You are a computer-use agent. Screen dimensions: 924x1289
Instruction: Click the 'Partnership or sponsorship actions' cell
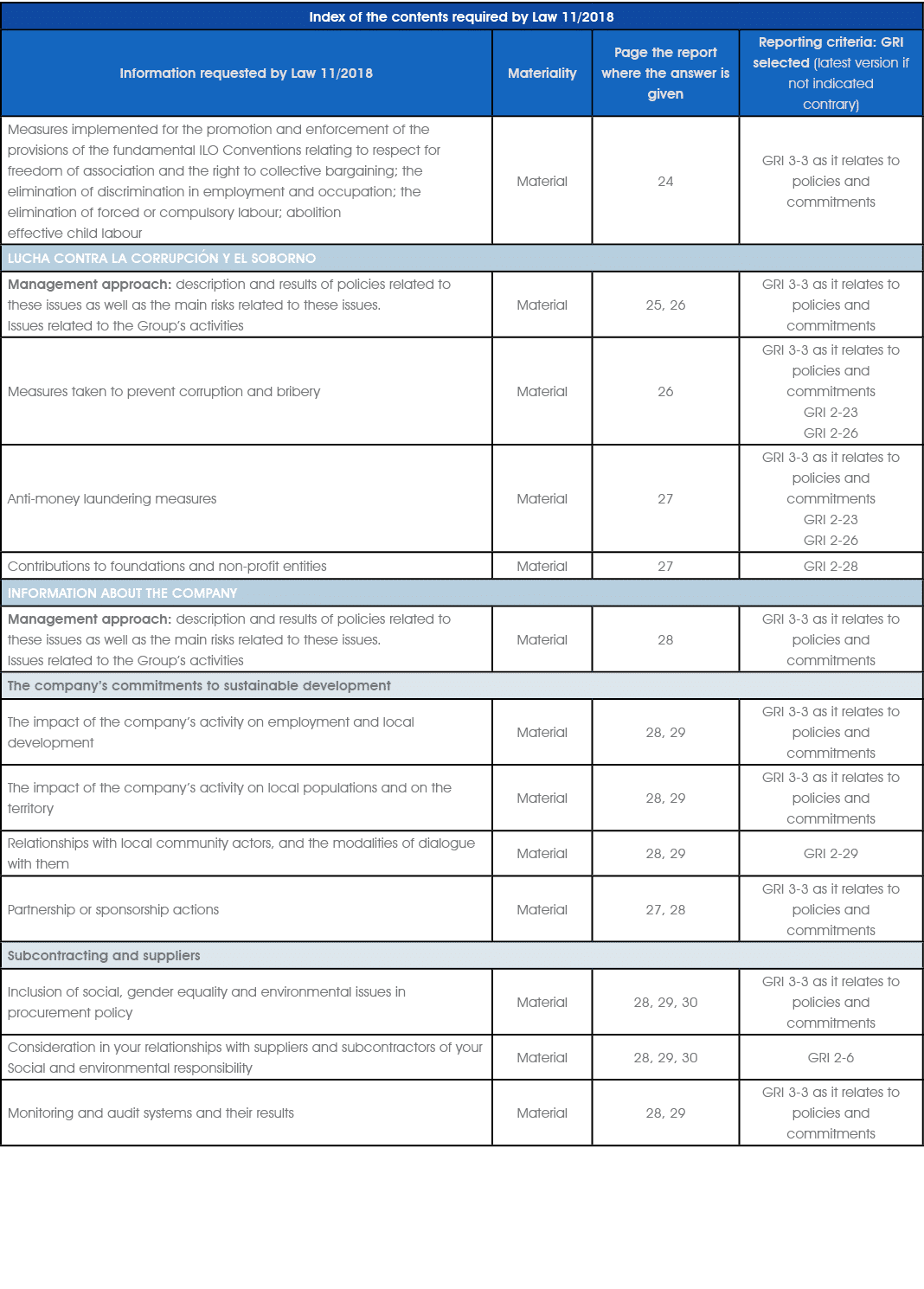click(113, 909)
